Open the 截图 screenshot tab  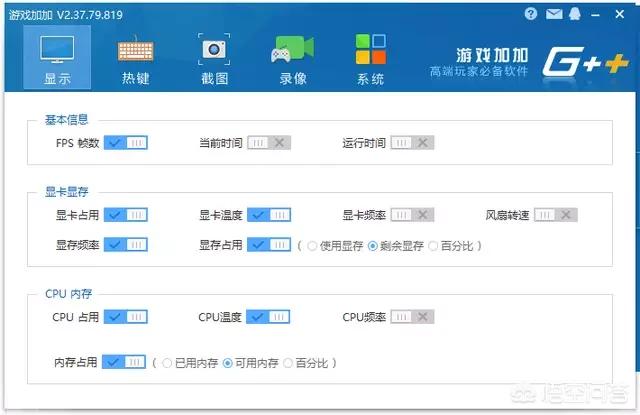pyautogui.click(x=214, y=60)
